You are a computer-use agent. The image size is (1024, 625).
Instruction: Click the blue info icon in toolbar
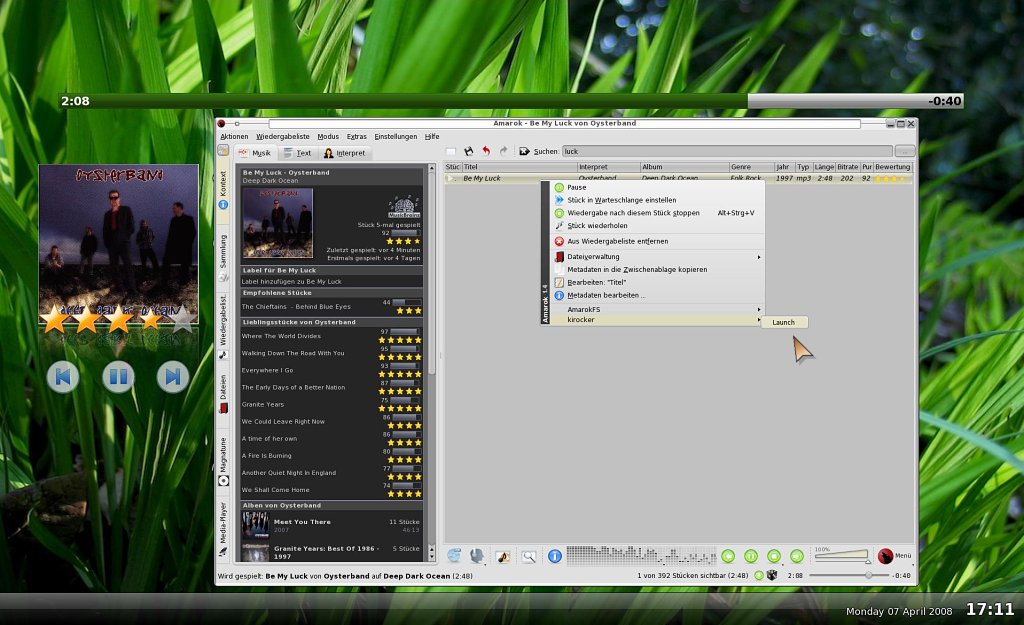point(554,556)
